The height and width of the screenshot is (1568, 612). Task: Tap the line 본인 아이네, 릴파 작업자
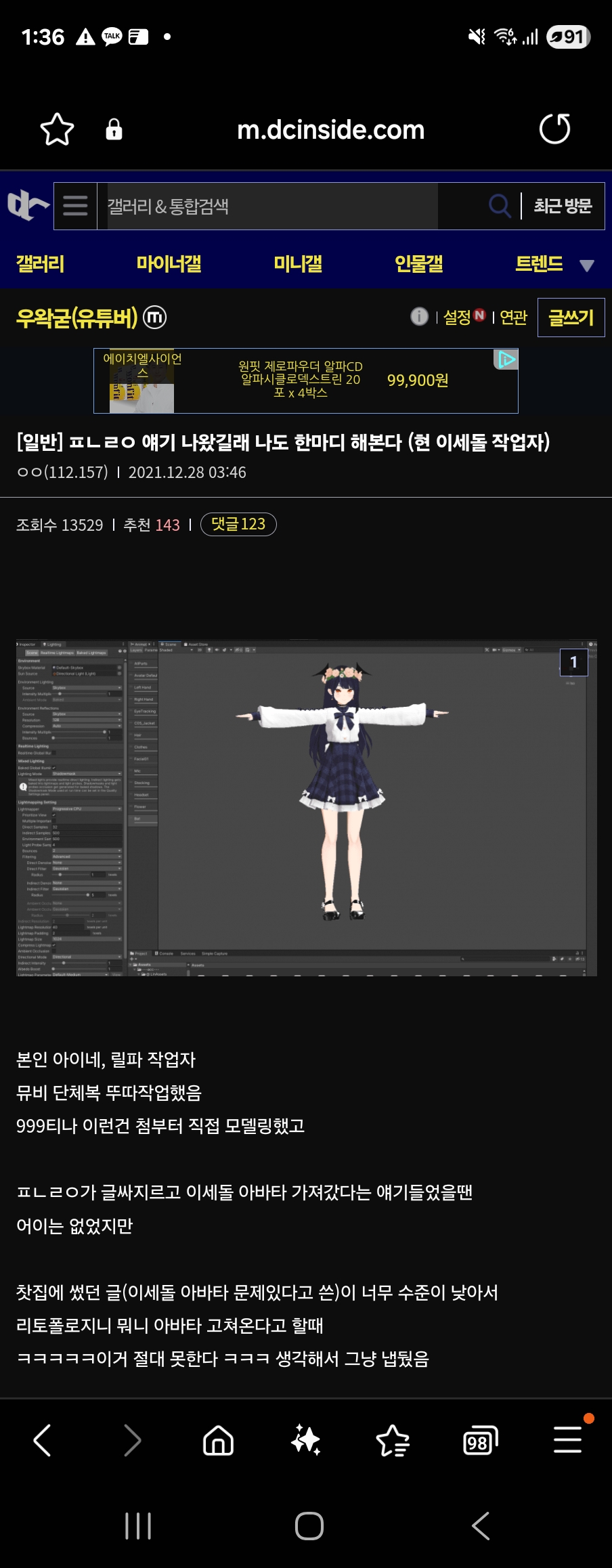[x=106, y=1060]
